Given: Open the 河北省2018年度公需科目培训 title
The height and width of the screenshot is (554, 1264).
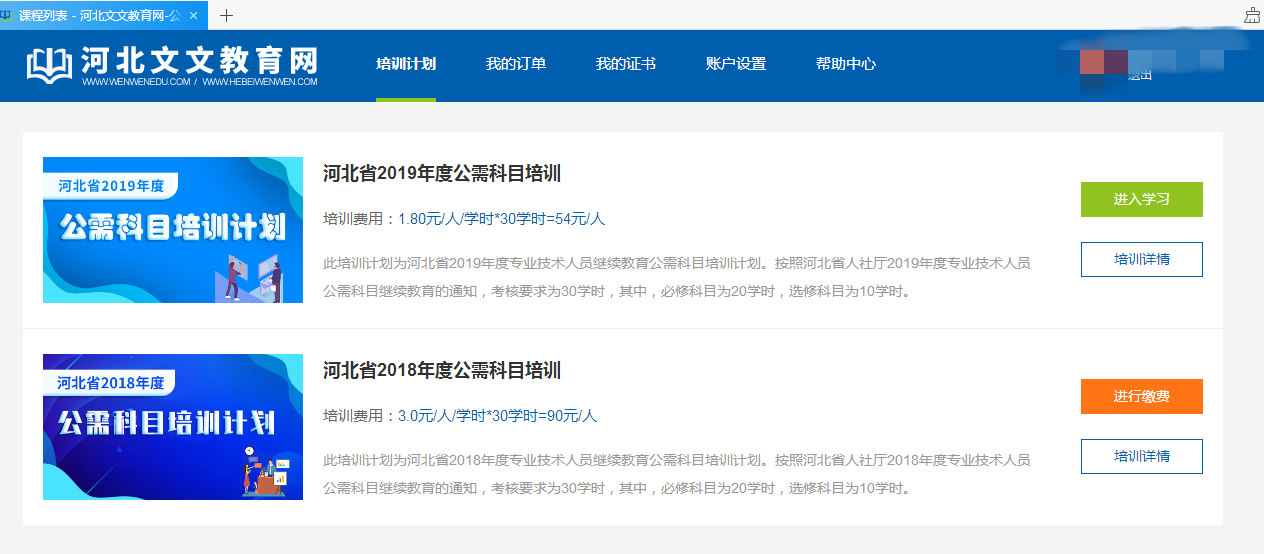Looking at the screenshot, I should click(x=442, y=371).
